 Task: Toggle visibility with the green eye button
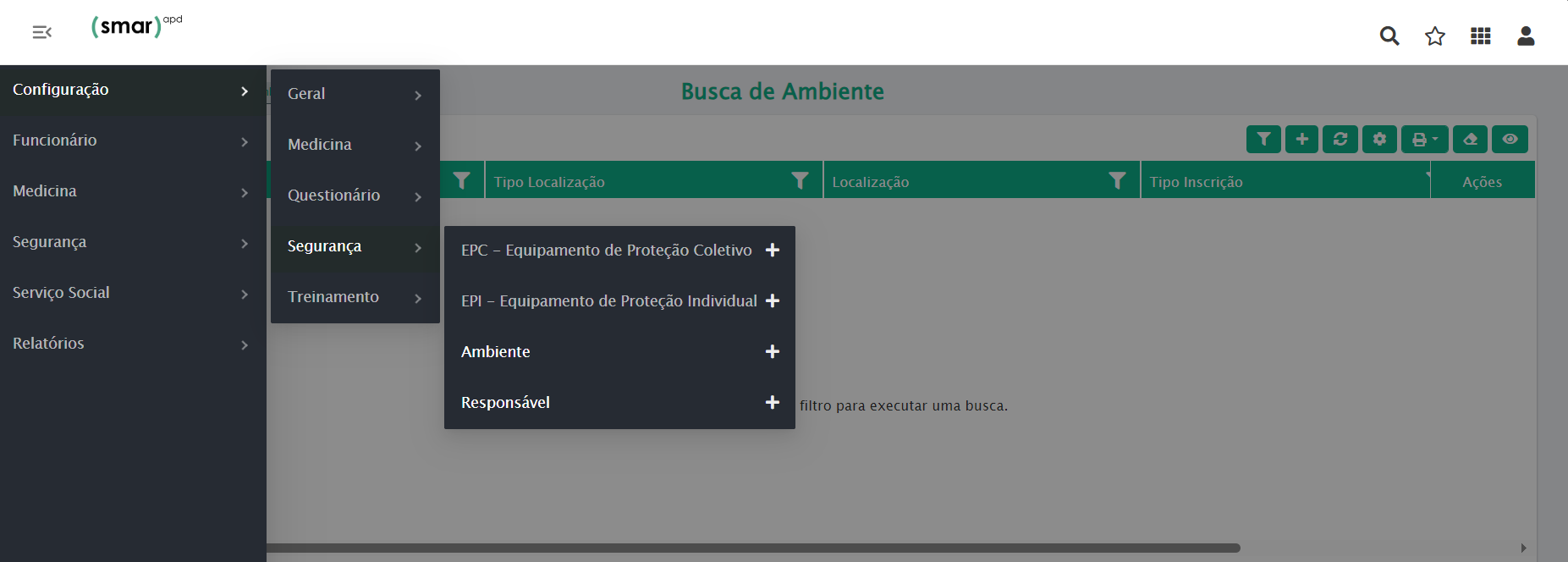click(x=1510, y=139)
